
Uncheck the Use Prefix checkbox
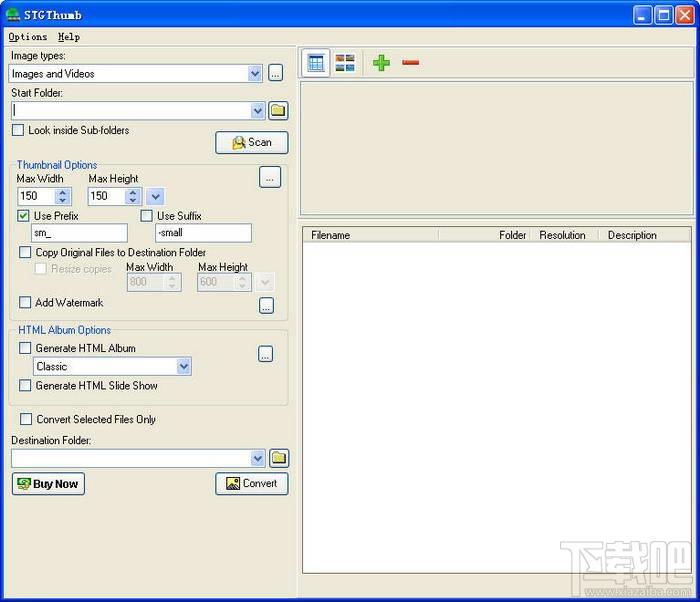click(x=23, y=216)
